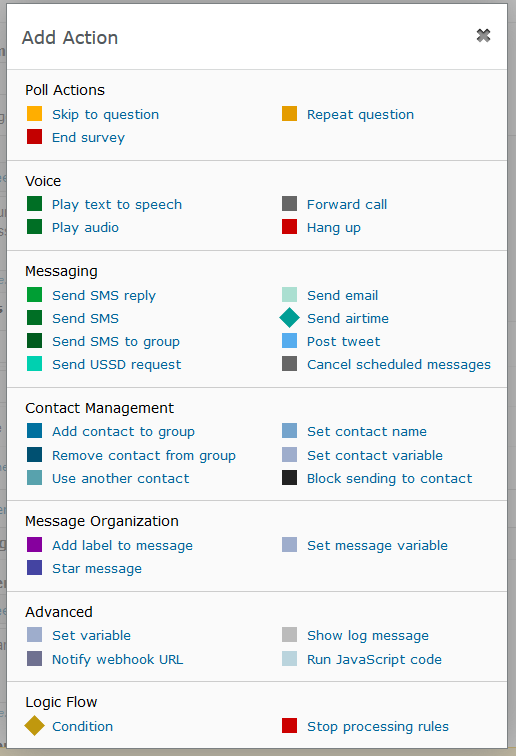Click the purple square beside Add label to message

pyautogui.click(x=34, y=545)
